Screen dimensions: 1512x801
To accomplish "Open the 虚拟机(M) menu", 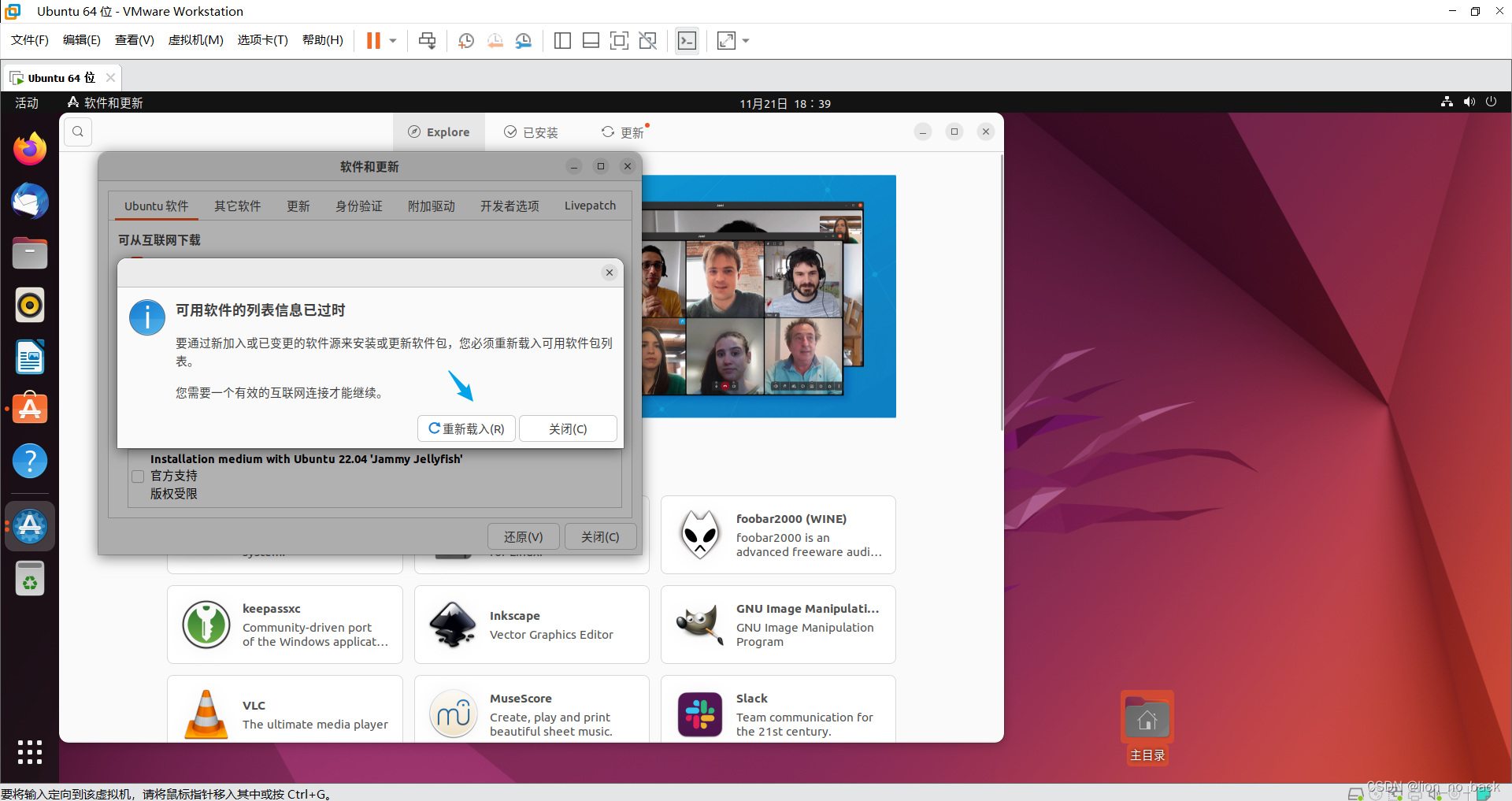I will click(x=195, y=40).
